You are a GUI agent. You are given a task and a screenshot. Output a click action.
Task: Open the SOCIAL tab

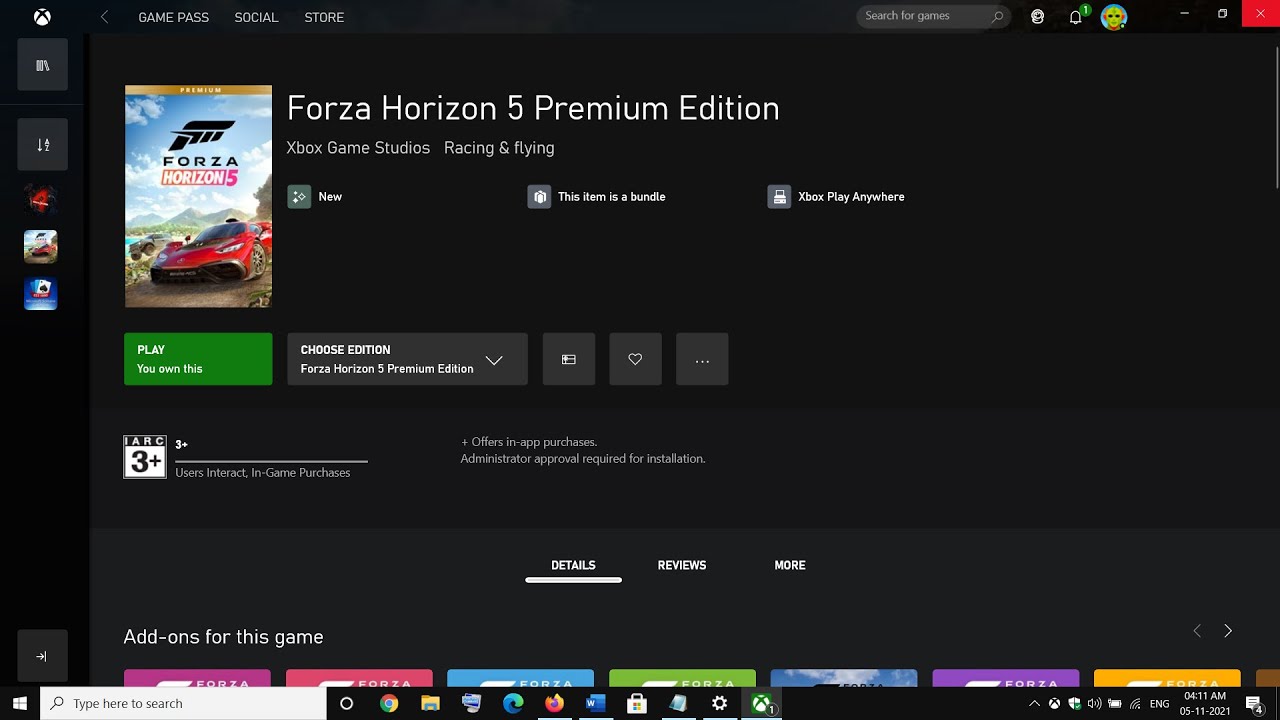tap(256, 17)
